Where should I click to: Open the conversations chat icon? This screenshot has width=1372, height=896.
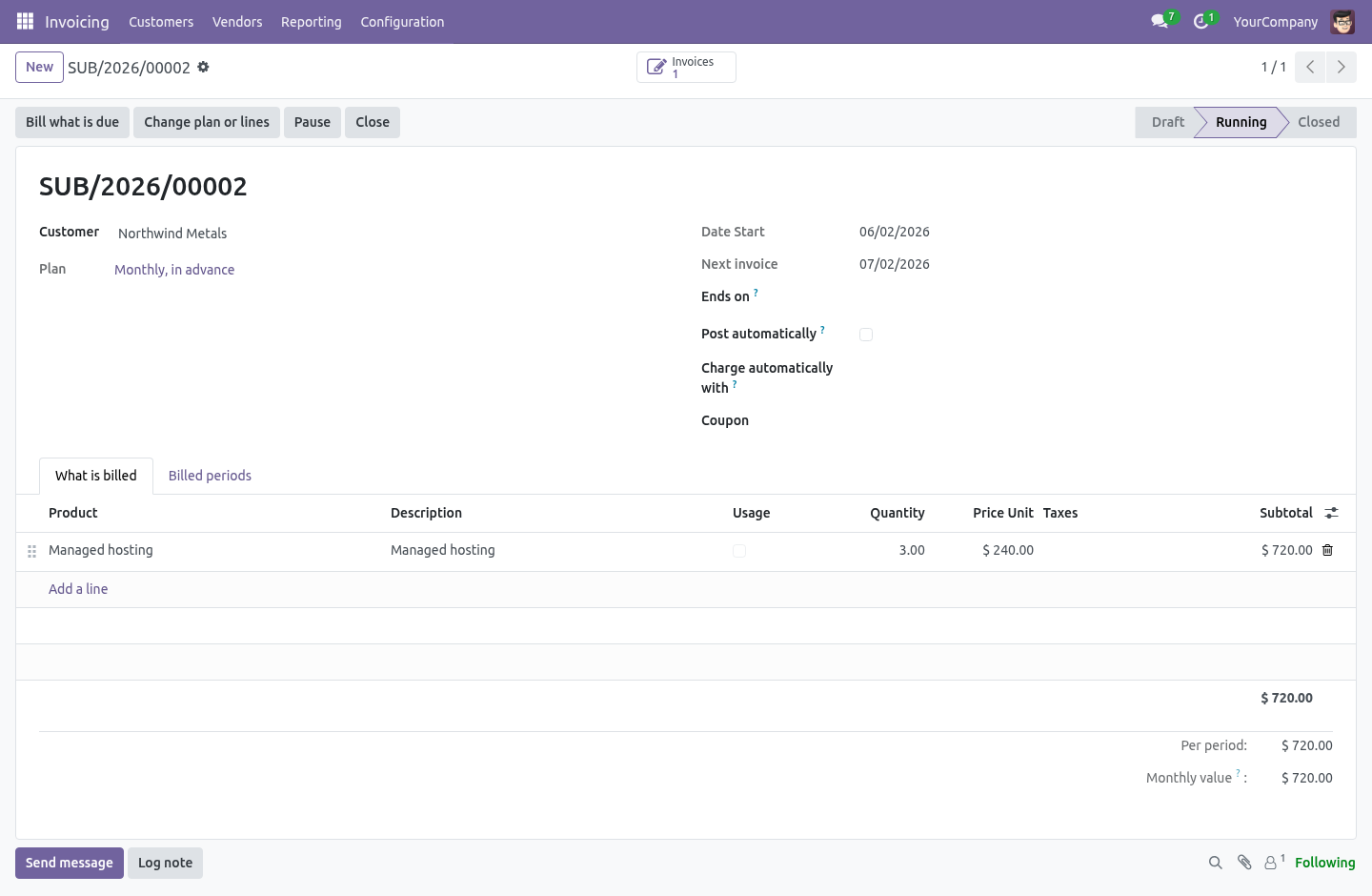[x=1160, y=21]
